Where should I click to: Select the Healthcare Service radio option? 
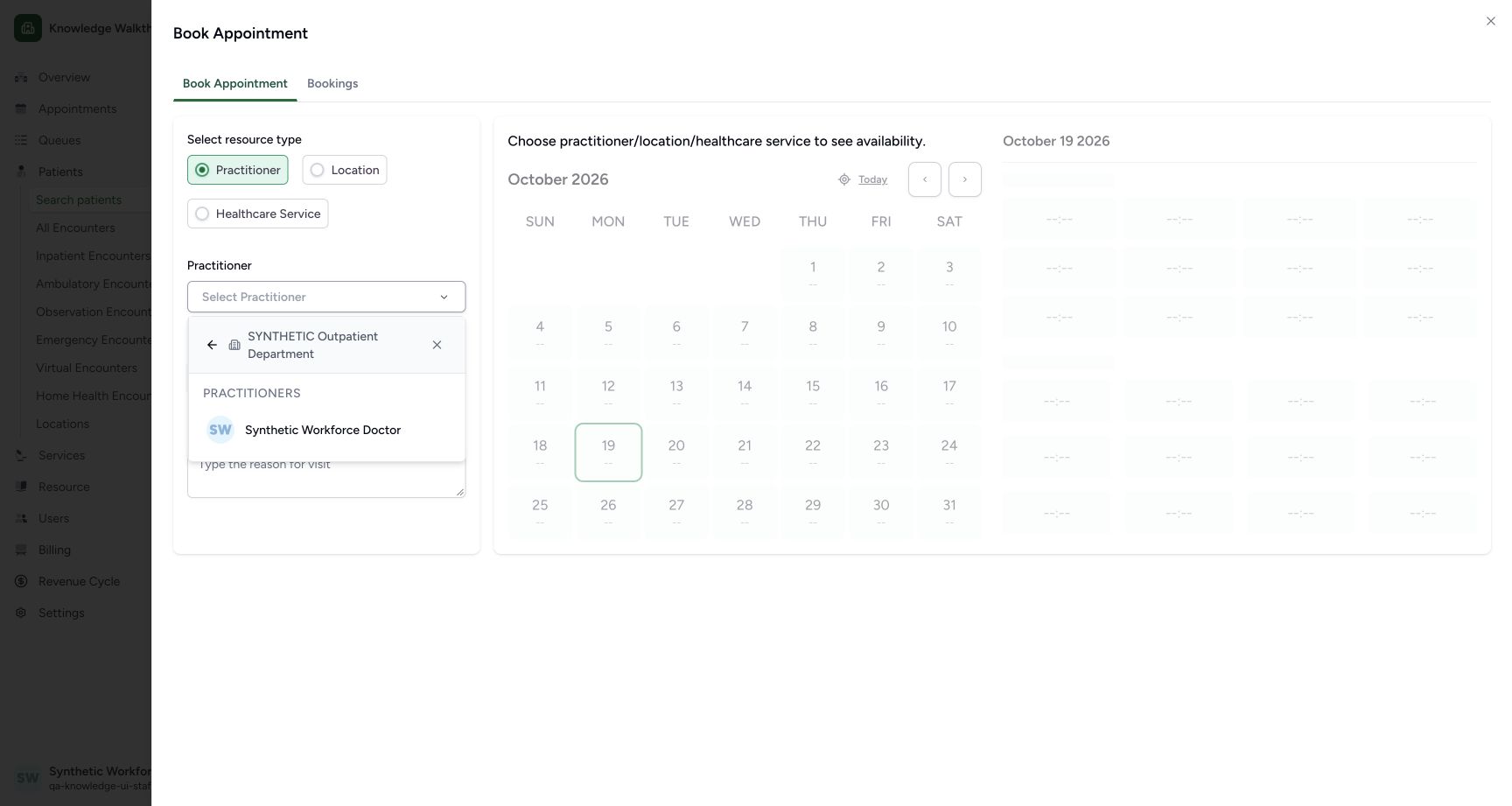pyautogui.click(x=257, y=214)
